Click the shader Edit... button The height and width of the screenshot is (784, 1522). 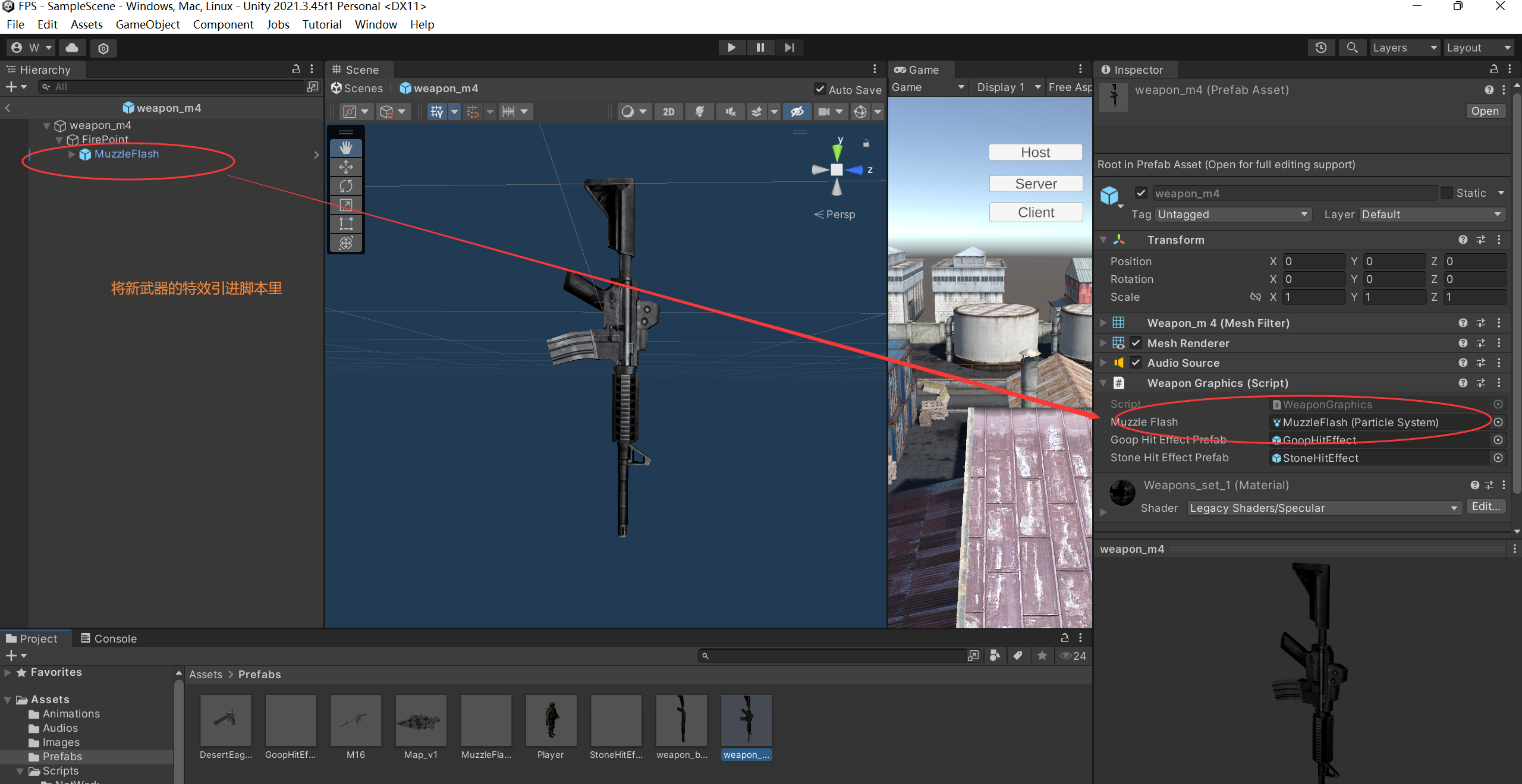(x=1486, y=506)
